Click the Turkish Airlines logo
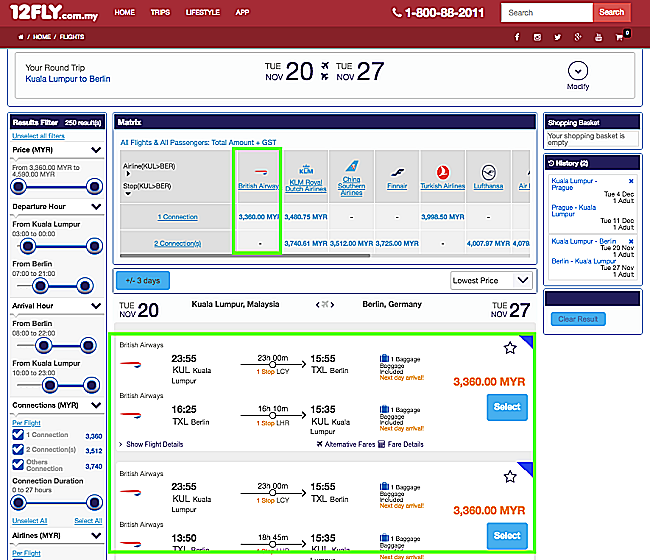The height and width of the screenshot is (560, 650). point(443,172)
